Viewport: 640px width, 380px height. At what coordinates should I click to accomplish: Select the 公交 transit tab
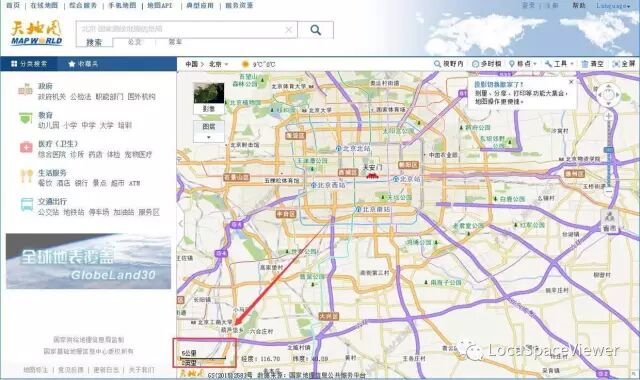click(134, 42)
